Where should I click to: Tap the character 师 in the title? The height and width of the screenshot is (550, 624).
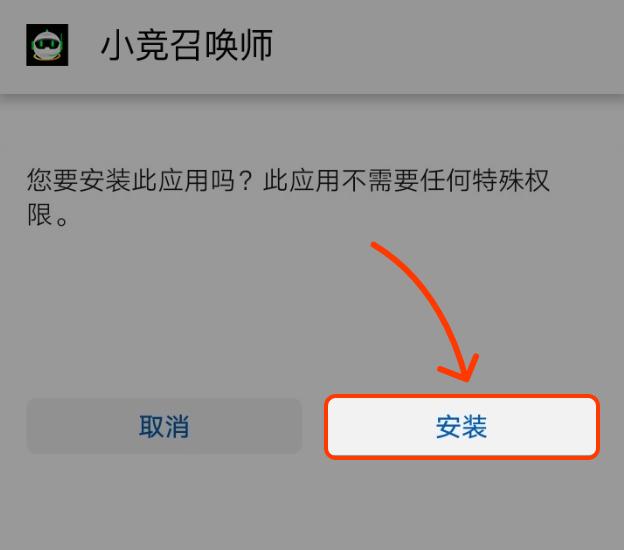tap(257, 45)
